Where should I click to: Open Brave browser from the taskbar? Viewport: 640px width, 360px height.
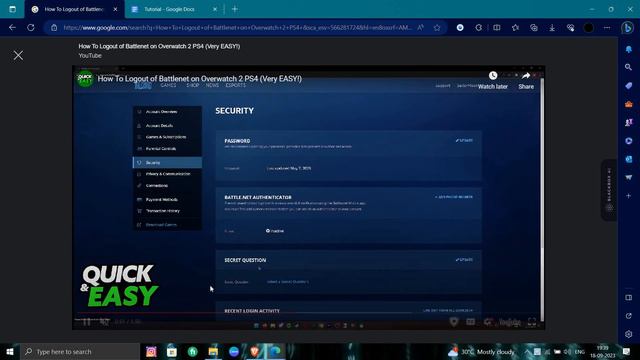coord(254,351)
